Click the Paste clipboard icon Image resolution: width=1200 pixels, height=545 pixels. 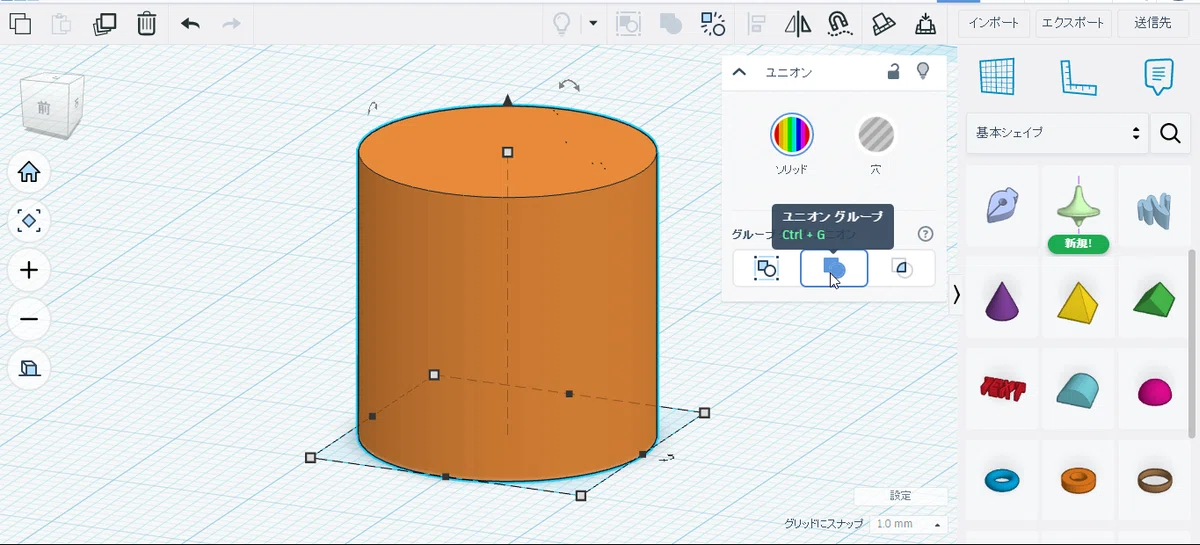tap(61, 23)
